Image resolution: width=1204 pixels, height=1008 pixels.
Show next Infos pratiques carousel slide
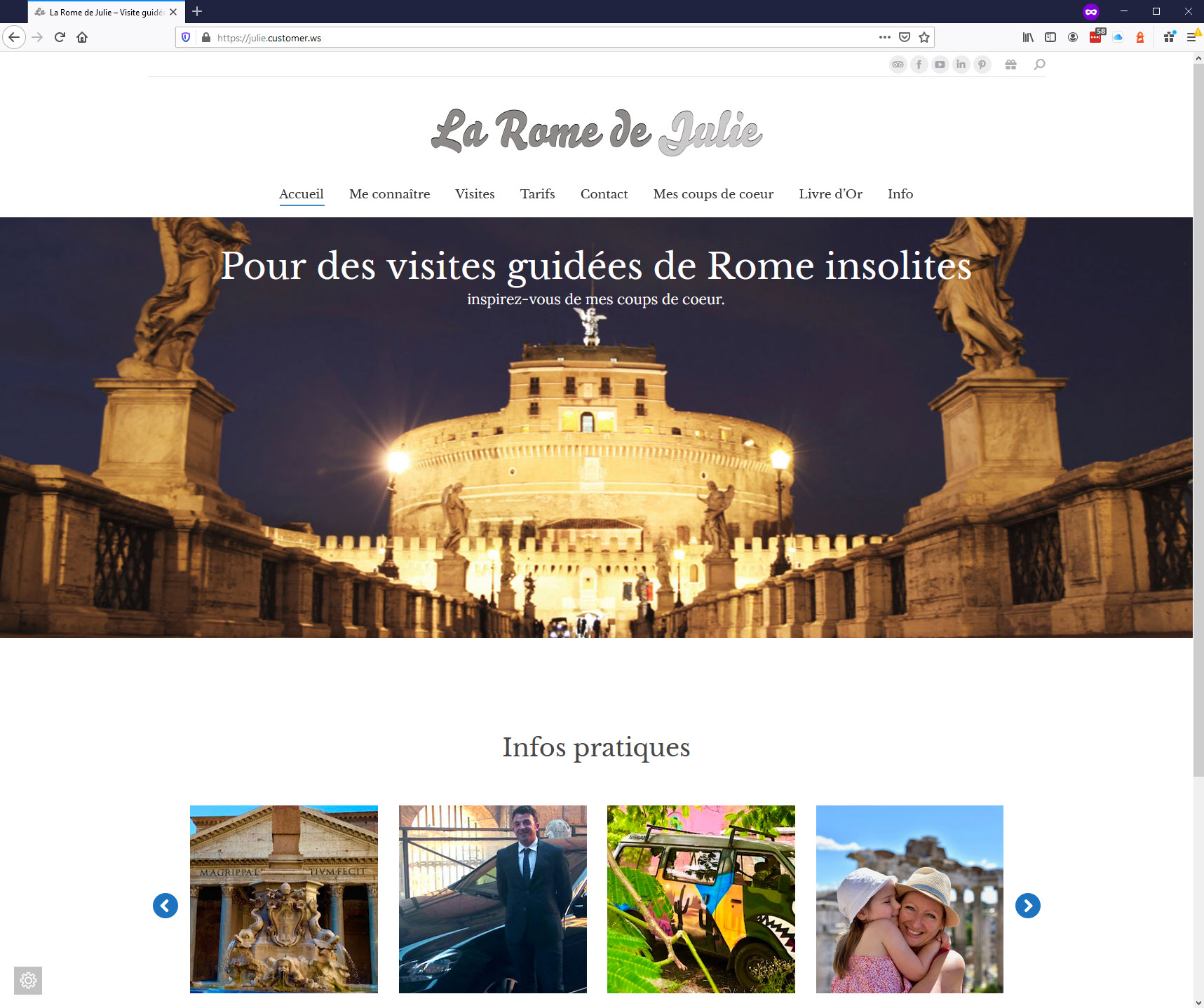coord(1028,906)
